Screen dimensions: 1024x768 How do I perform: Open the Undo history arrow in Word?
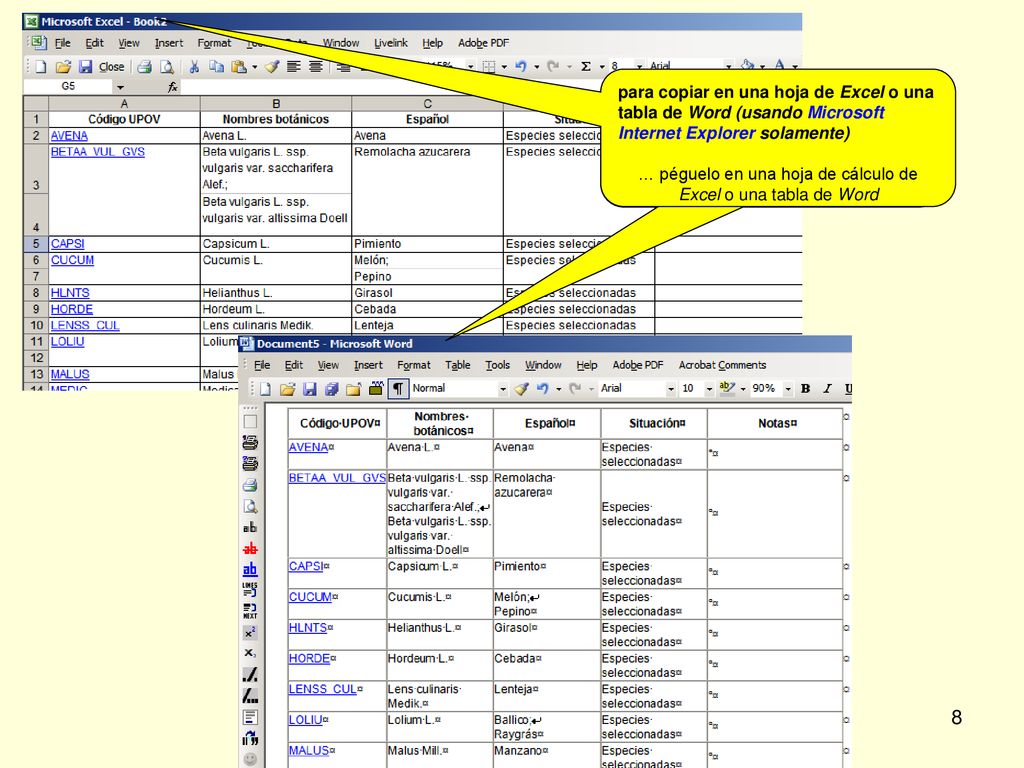pos(558,389)
